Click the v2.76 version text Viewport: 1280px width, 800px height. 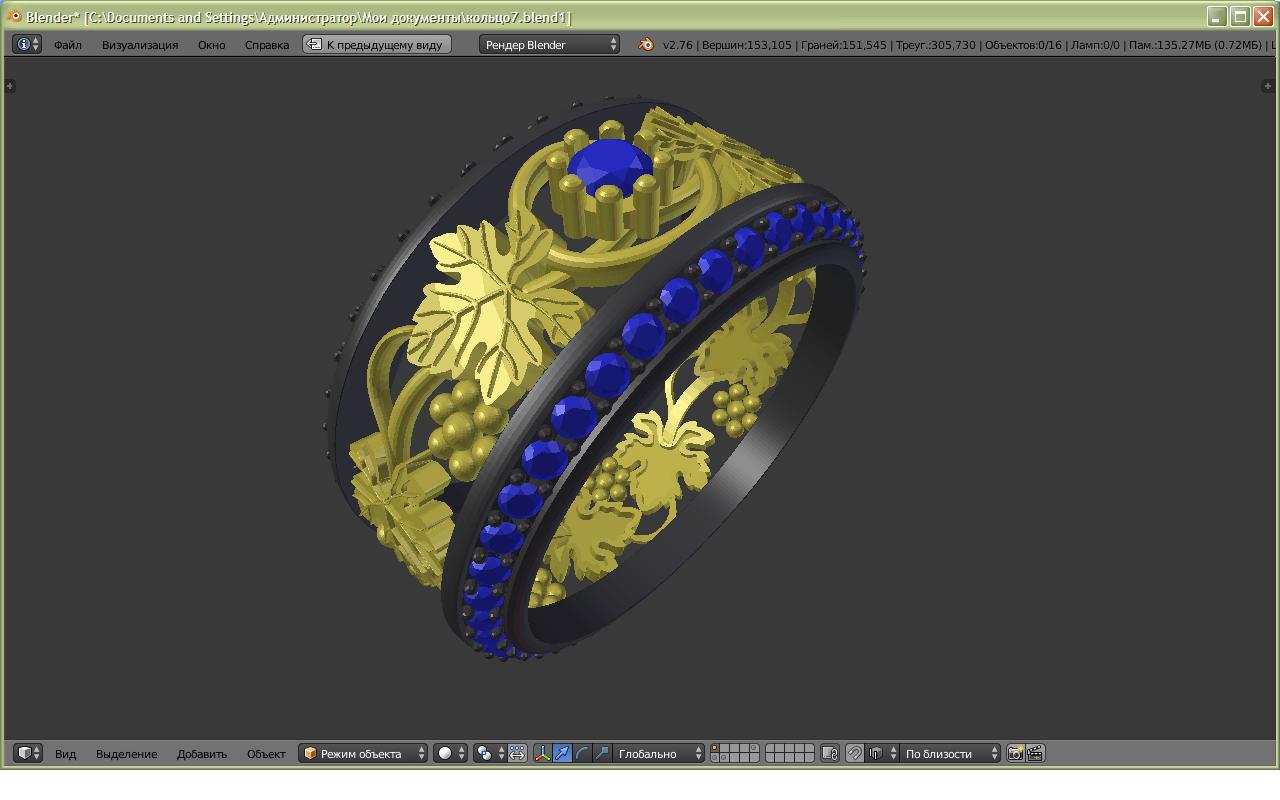tap(678, 45)
